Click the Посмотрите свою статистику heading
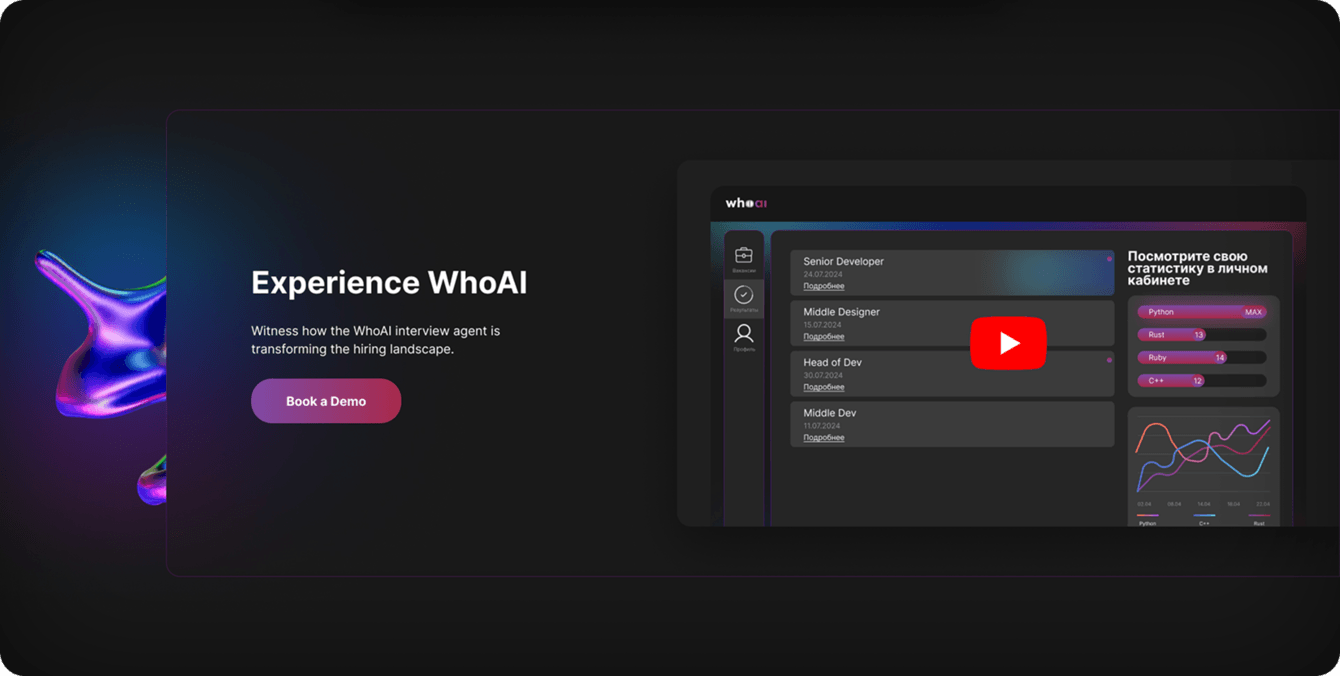This screenshot has width=1340, height=676. coord(1198,268)
